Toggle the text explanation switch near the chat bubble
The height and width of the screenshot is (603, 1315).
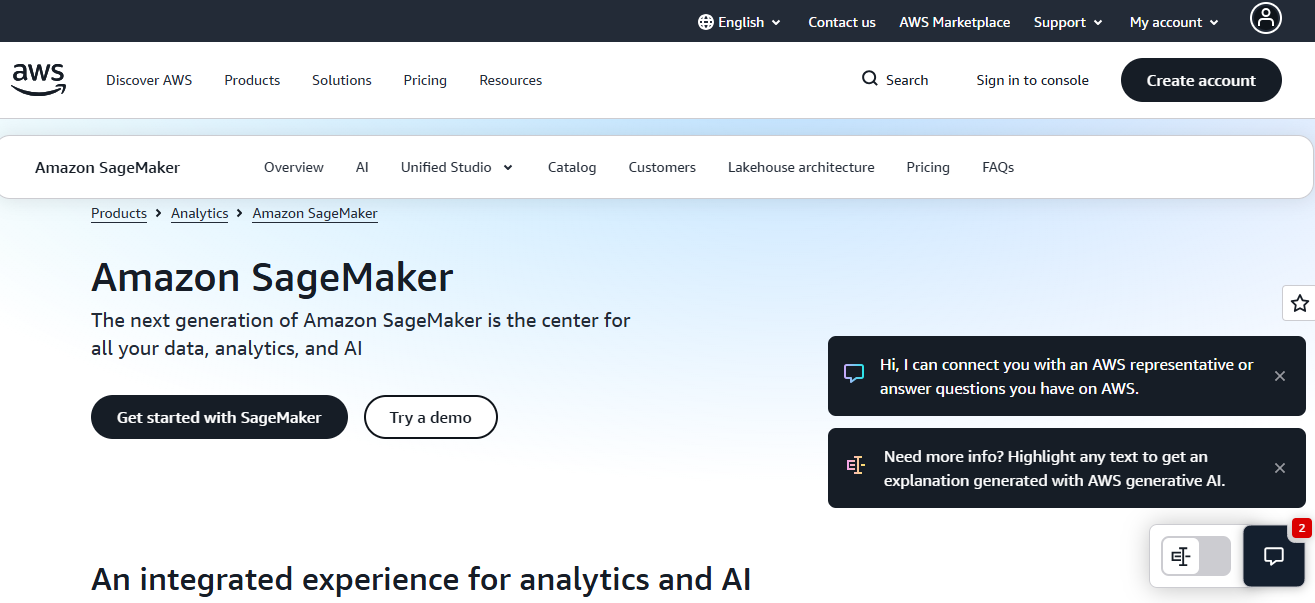[x=1194, y=556]
